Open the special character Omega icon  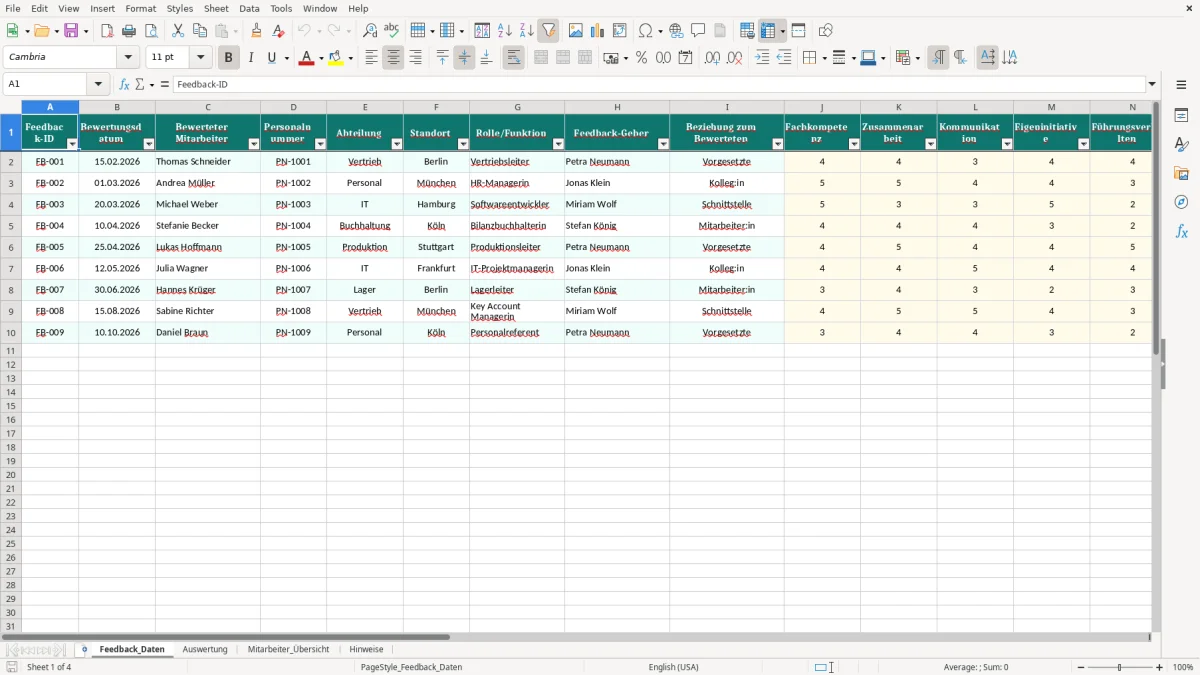(x=646, y=31)
